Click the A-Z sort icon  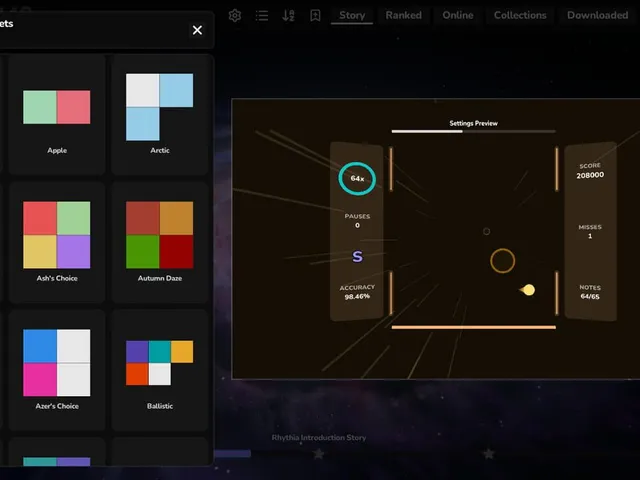288,16
